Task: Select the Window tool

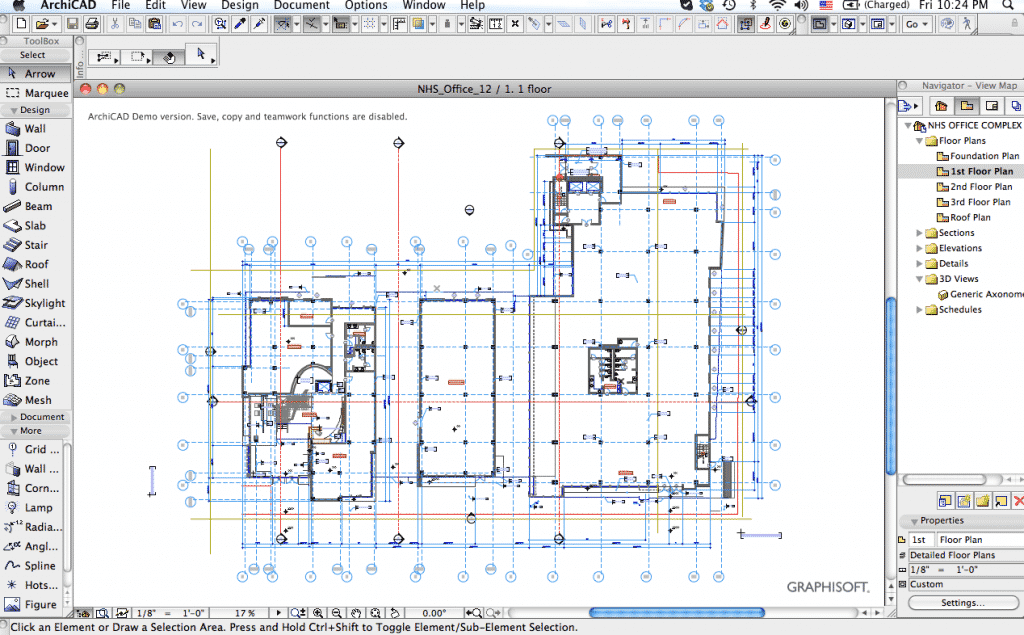Action: click(x=35, y=167)
